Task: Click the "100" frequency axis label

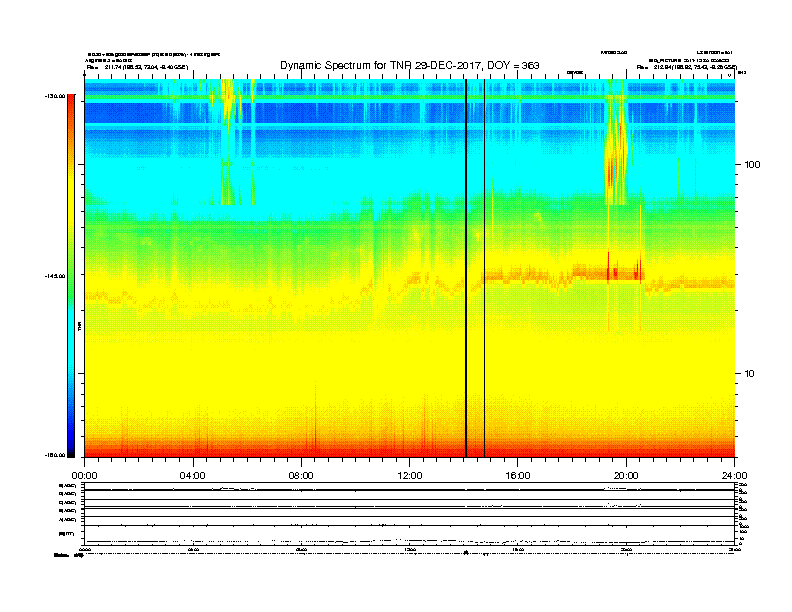Action: coord(752,165)
